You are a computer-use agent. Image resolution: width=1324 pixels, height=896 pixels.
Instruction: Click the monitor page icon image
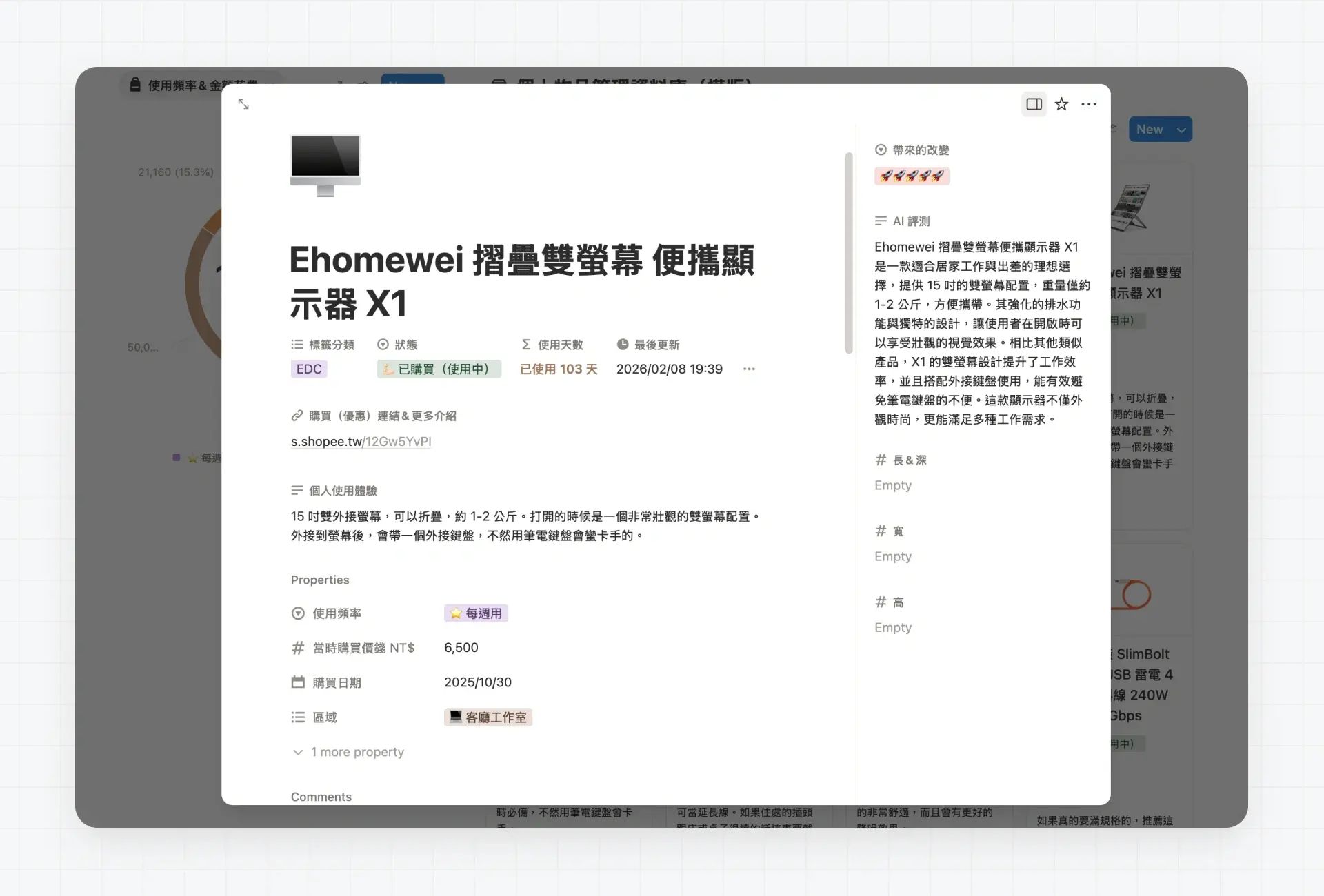[325, 165]
